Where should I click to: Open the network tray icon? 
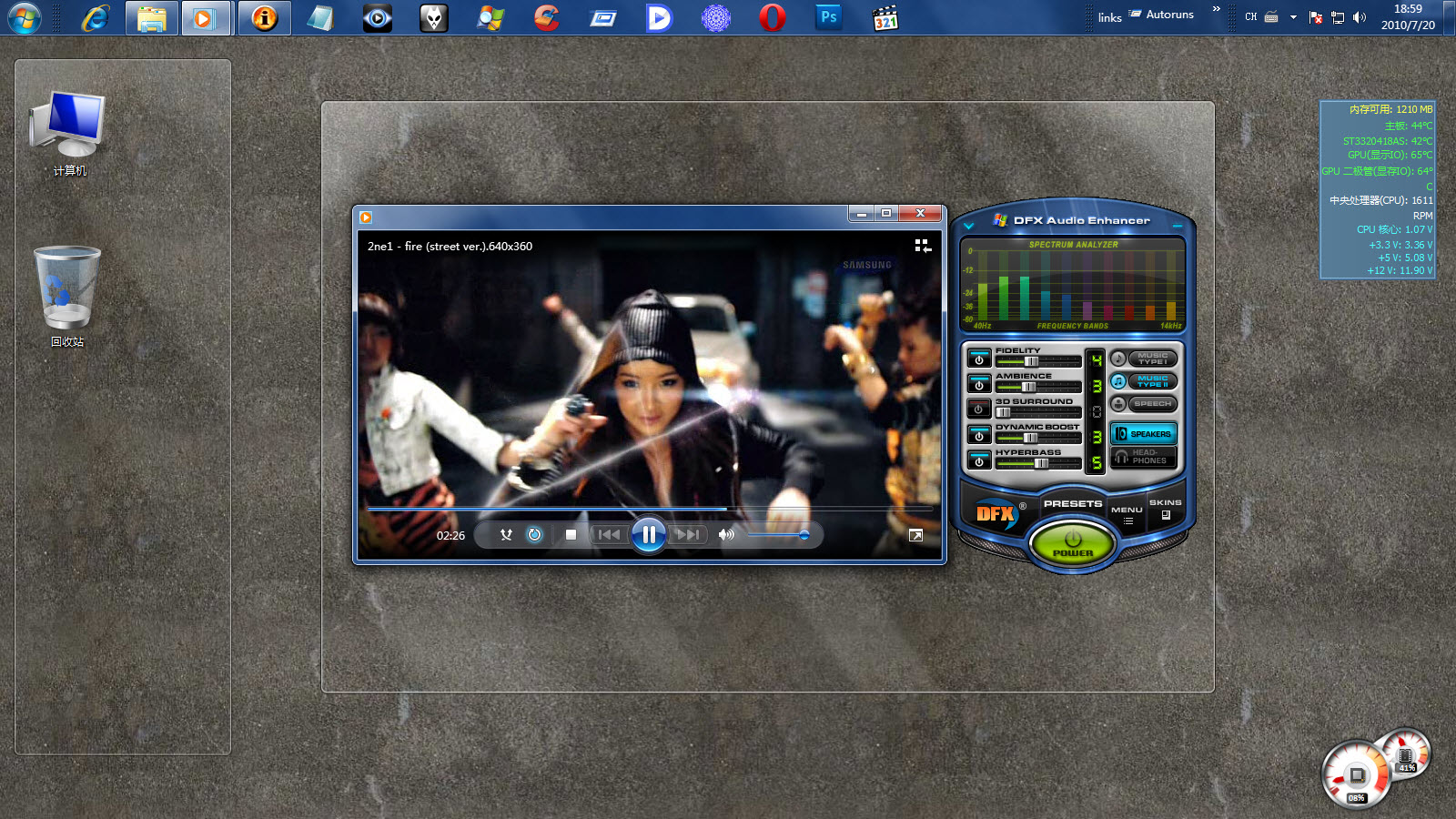pos(1338,17)
